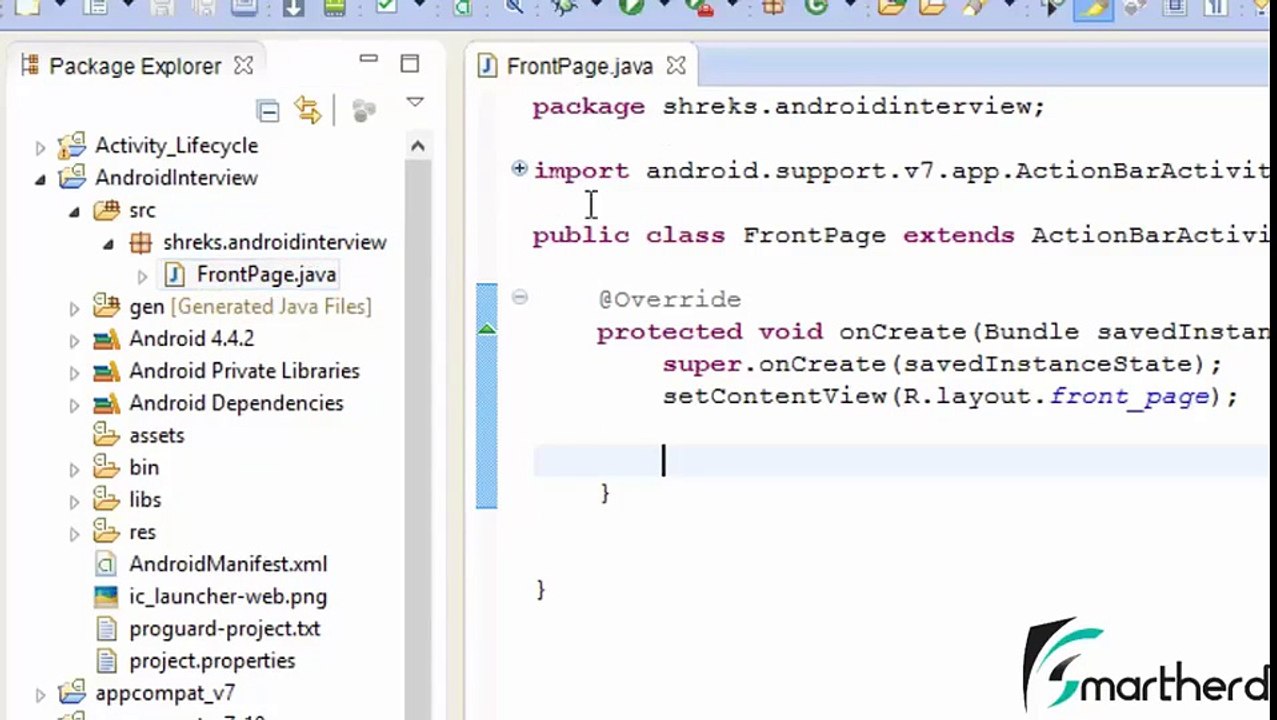Click the import android.support.v7 line
Image resolution: width=1277 pixels, height=720 pixels.
pos(901,170)
